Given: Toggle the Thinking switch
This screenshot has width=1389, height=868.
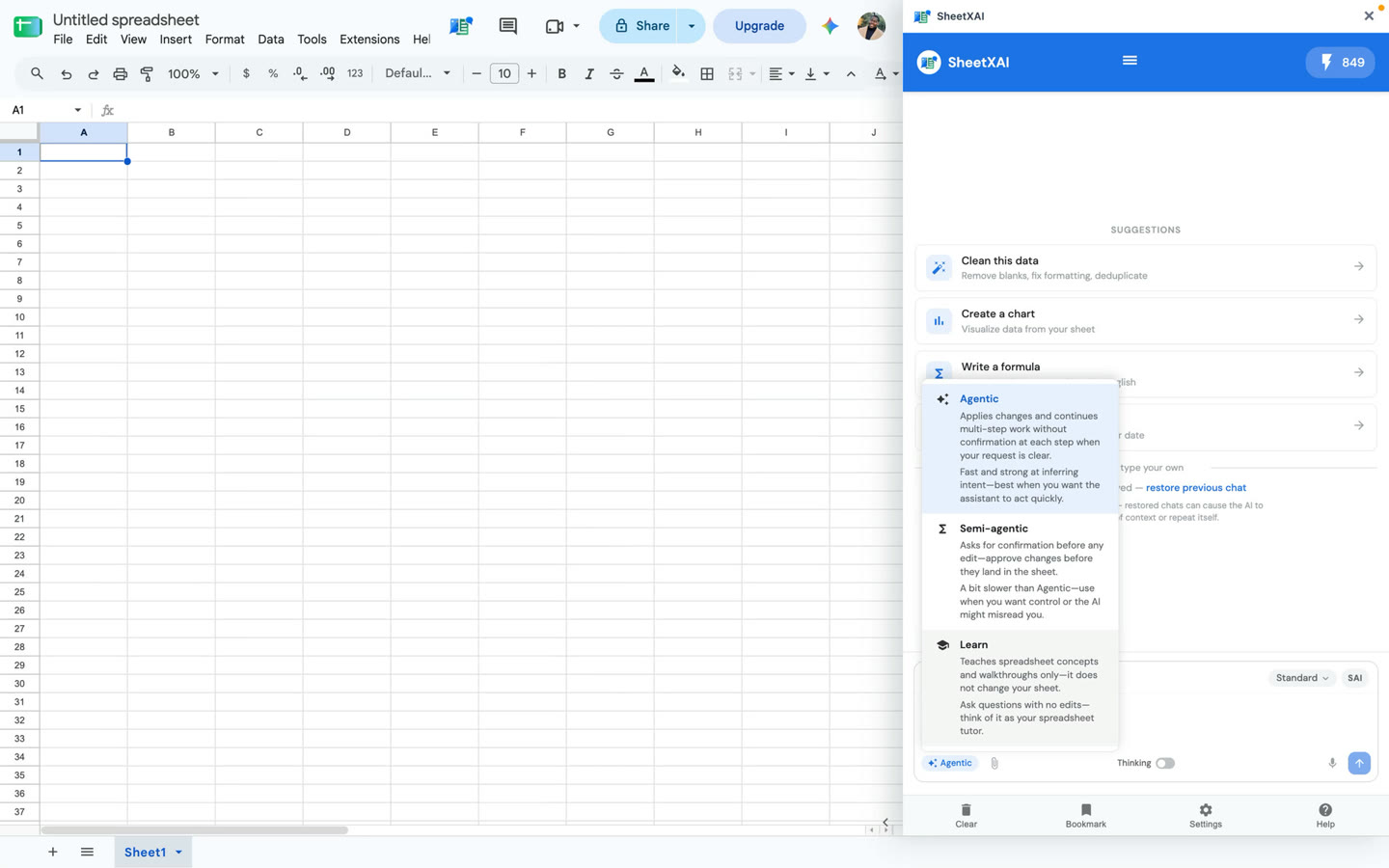Looking at the screenshot, I should (1165, 763).
